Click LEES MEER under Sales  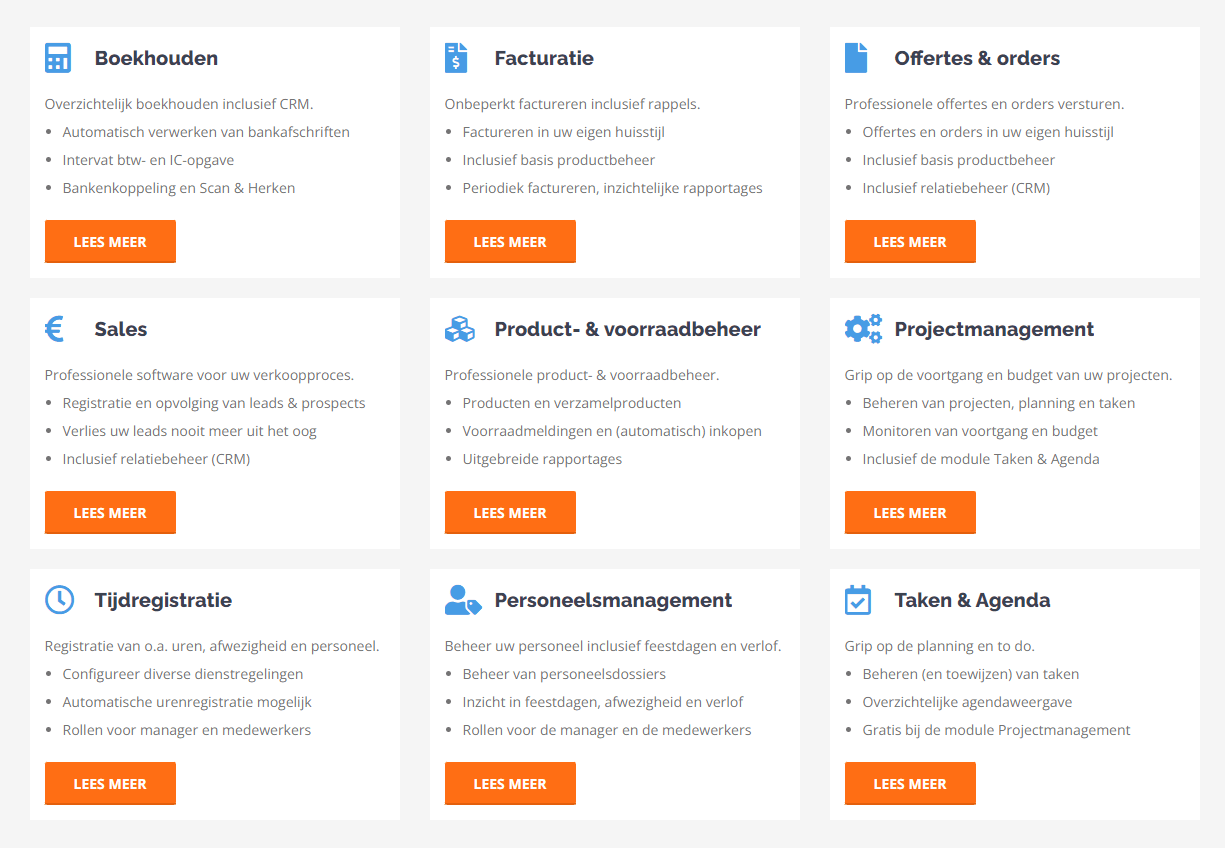[x=110, y=512]
